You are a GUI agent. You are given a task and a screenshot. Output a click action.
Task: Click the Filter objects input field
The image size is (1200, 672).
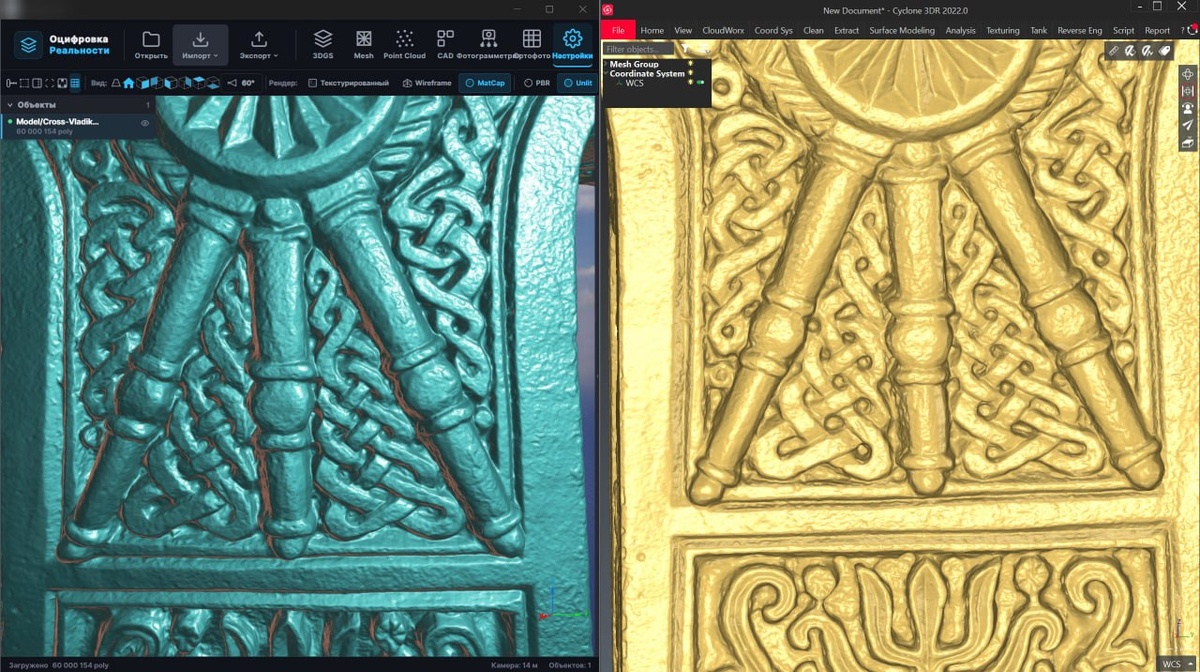pos(638,48)
